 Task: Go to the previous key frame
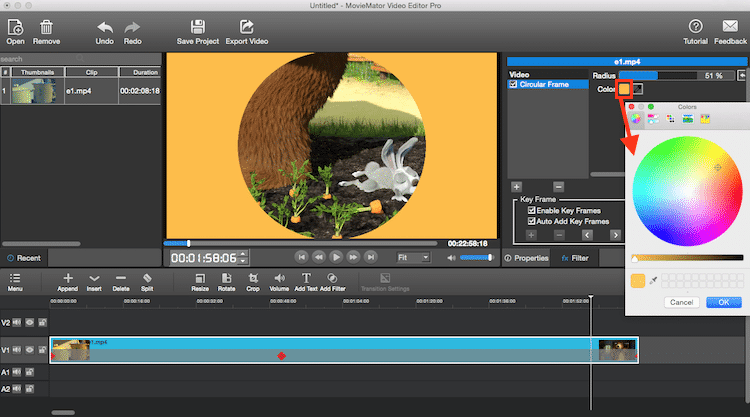(x=587, y=235)
